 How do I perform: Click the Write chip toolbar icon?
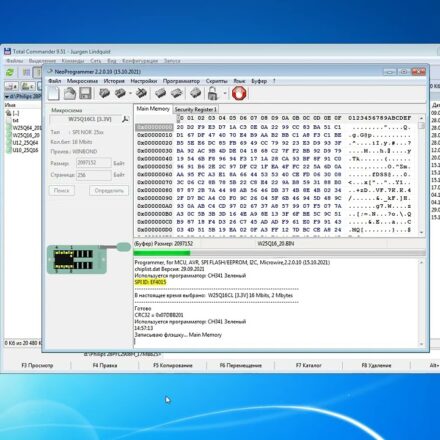120,93
